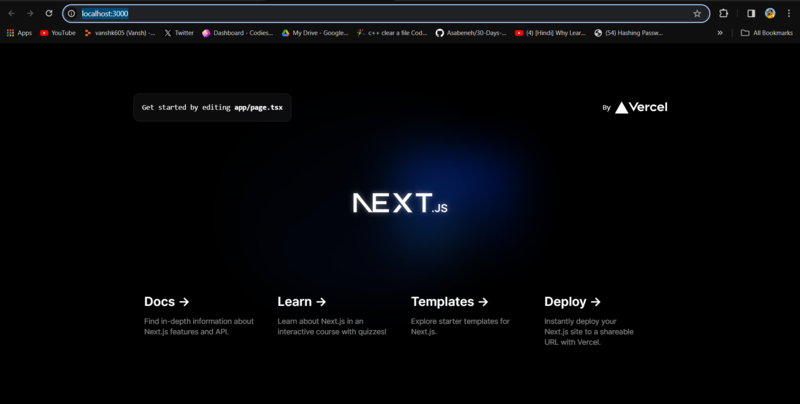Screen dimensions: 800x404
Task: Open the All Bookmarks folder
Action: tap(767, 33)
